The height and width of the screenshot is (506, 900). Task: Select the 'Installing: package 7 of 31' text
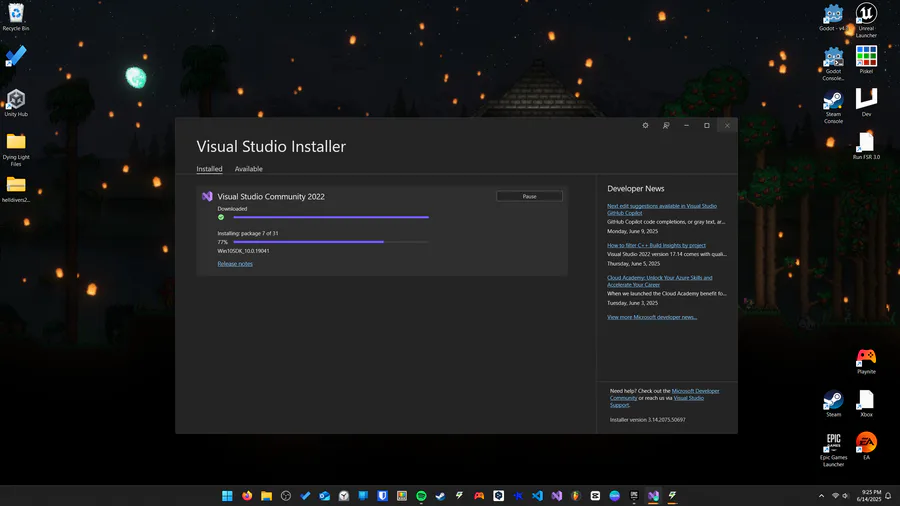click(x=247, y=233)
